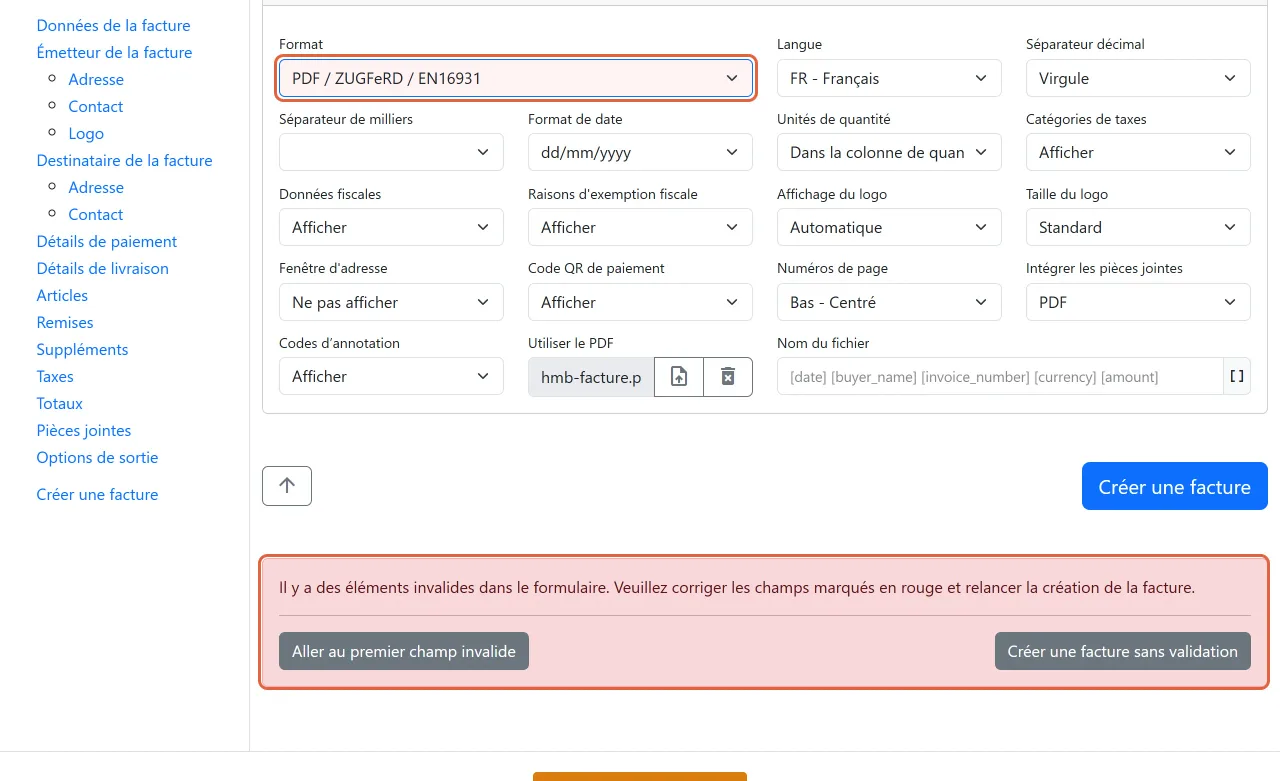The height and width of the screenshot is (781, 1280).
Task: Jump to Suppléments section
Action: click(x=82, y=349)
